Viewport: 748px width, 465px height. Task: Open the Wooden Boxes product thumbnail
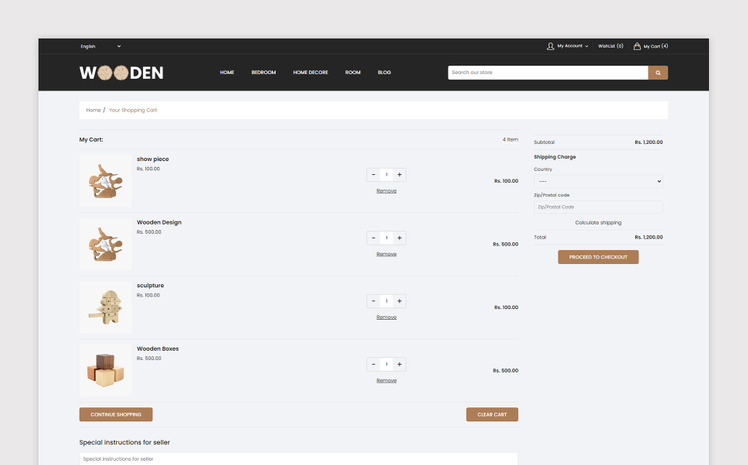click(105, 371)
